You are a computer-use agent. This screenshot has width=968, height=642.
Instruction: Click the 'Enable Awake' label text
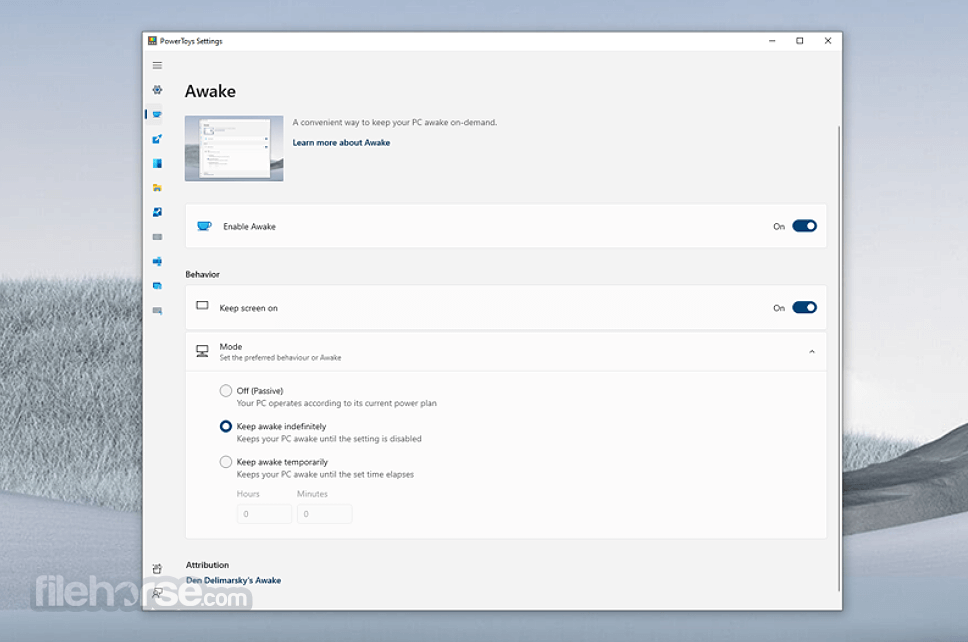coord(249,227)
